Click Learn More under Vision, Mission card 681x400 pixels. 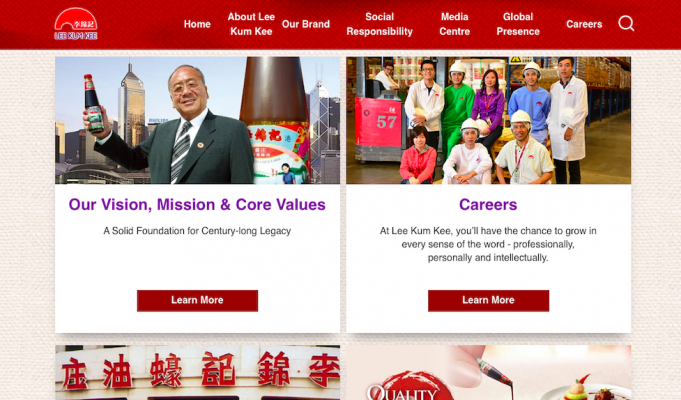coord(197,301)
